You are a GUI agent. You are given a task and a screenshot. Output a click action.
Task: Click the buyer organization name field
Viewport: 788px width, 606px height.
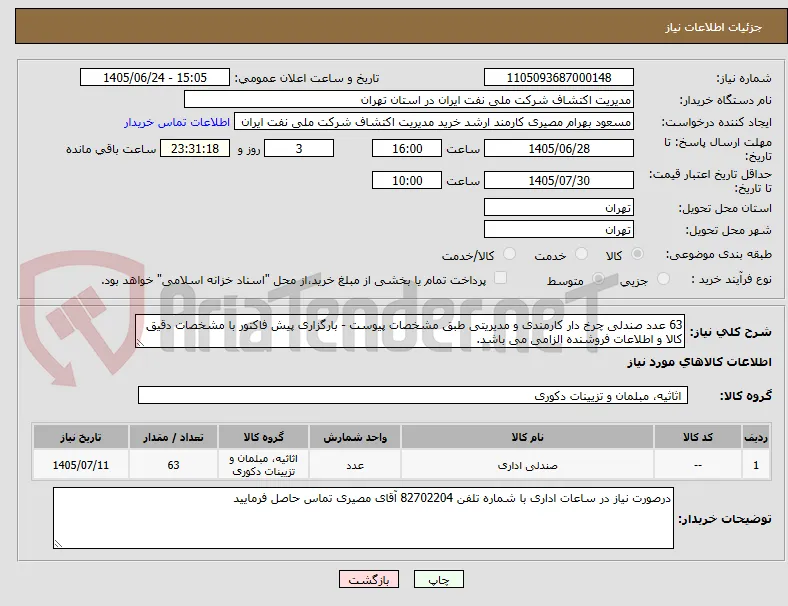click(409, 99)
